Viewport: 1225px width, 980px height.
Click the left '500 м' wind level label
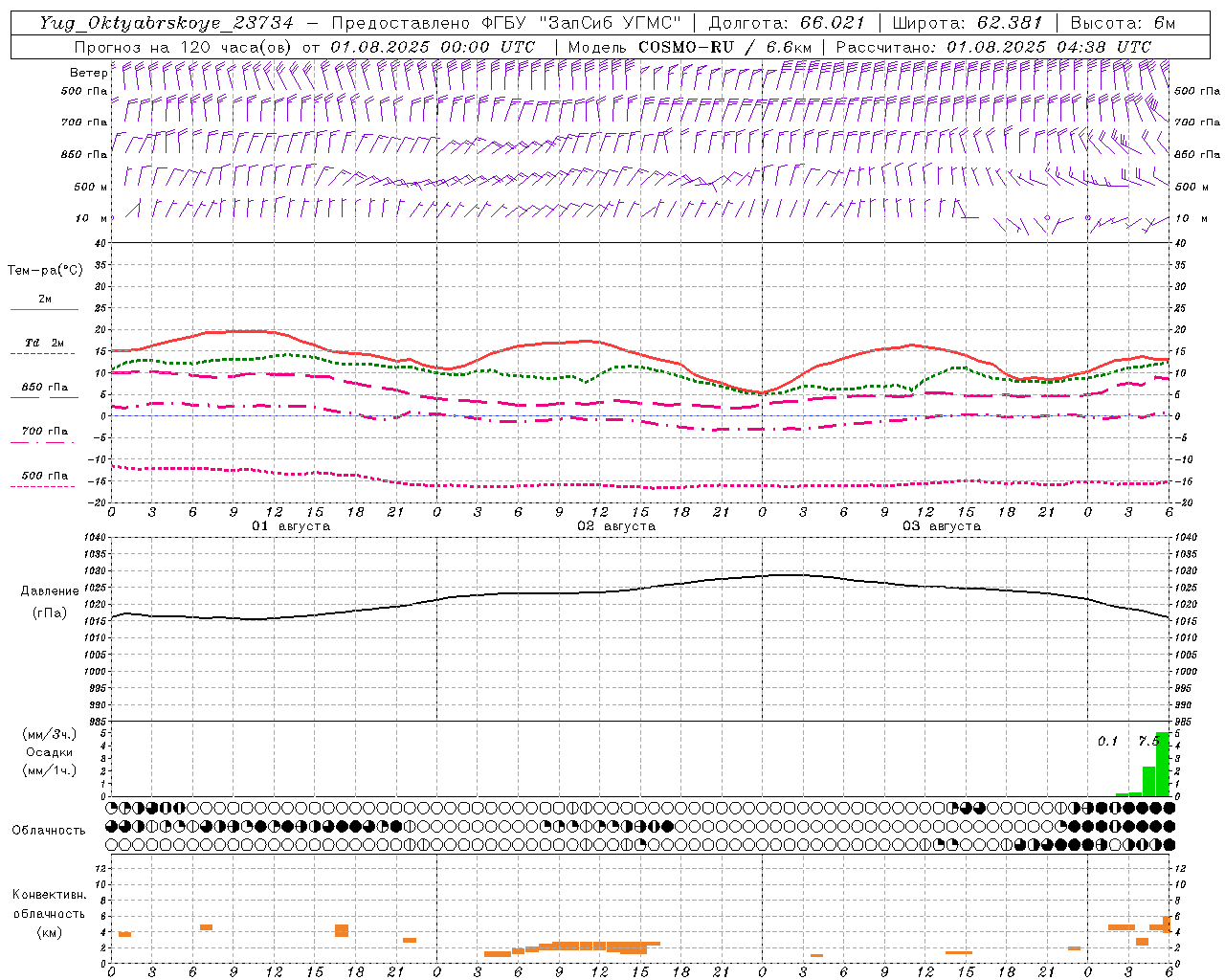pyautogui.click(x=91, y=187)
